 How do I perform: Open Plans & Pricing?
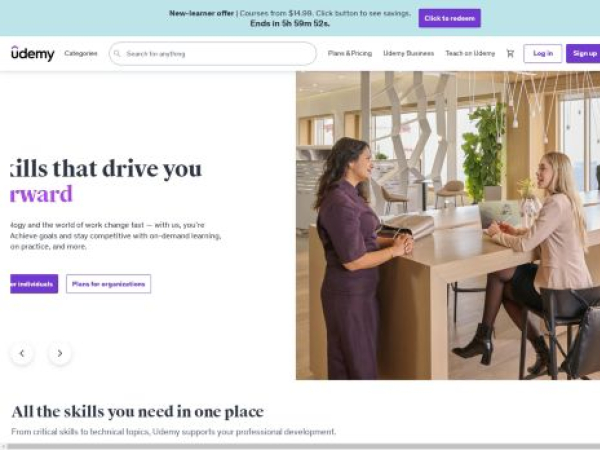350,53
